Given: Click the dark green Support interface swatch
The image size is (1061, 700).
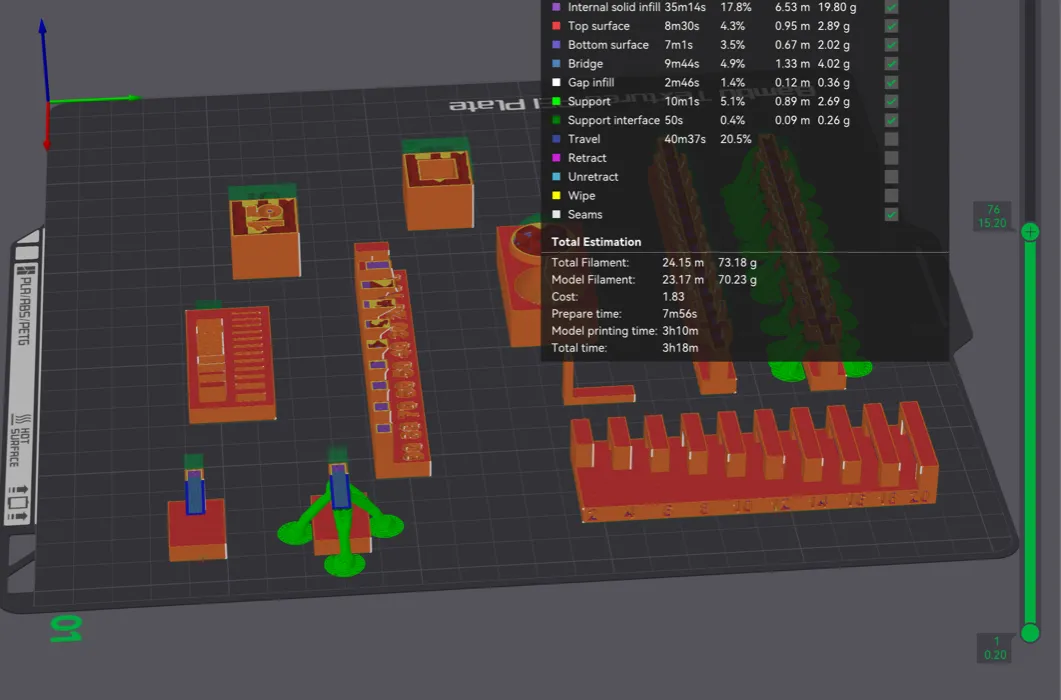Looking at the screenshot, I should [x=556, y=121].
